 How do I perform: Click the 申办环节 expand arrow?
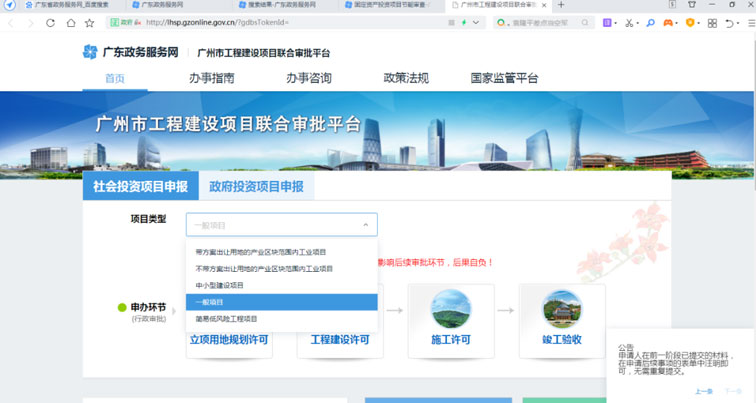click(x=174, y=311)
